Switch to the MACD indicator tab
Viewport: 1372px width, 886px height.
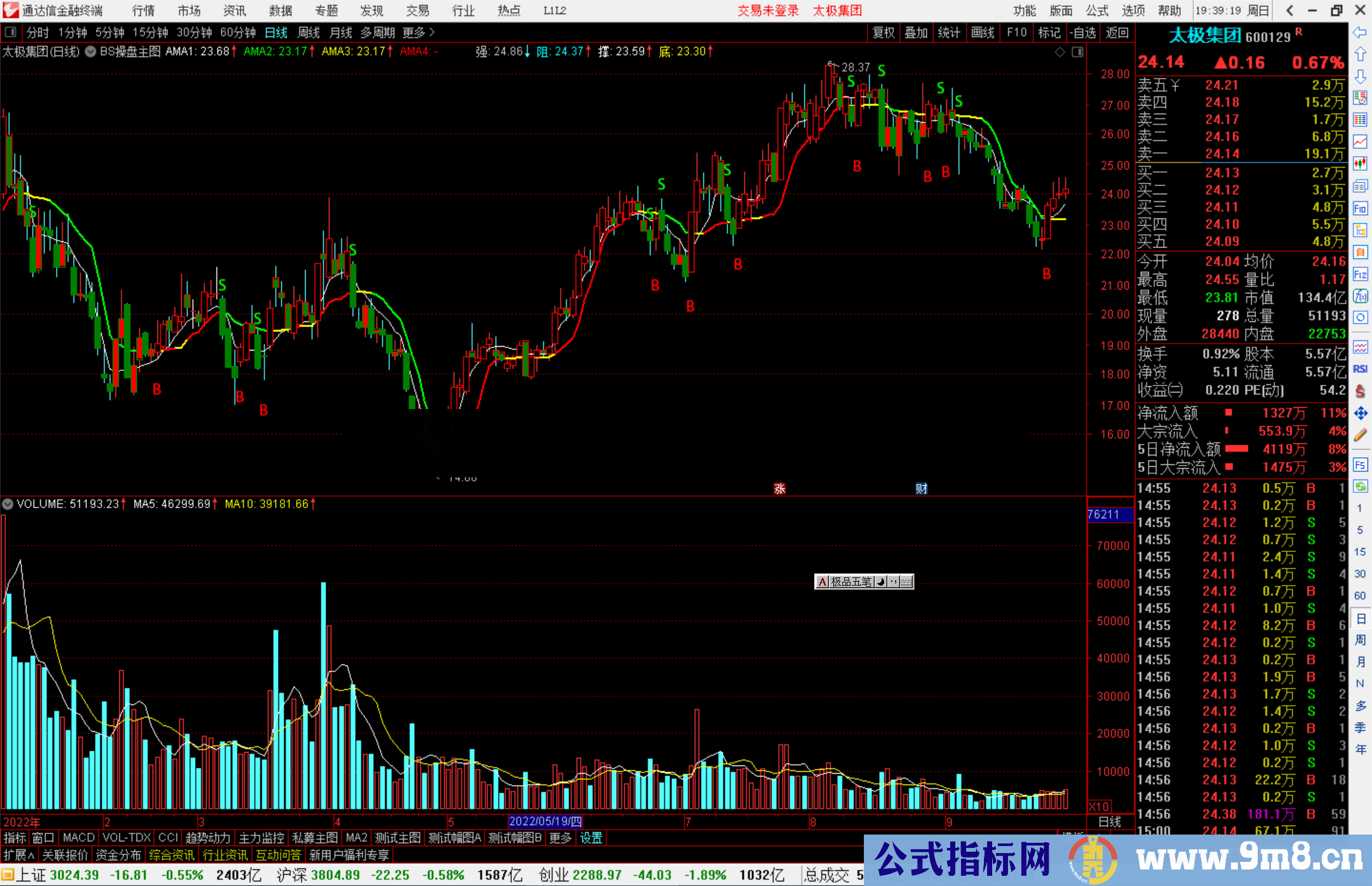pos(79,838)
